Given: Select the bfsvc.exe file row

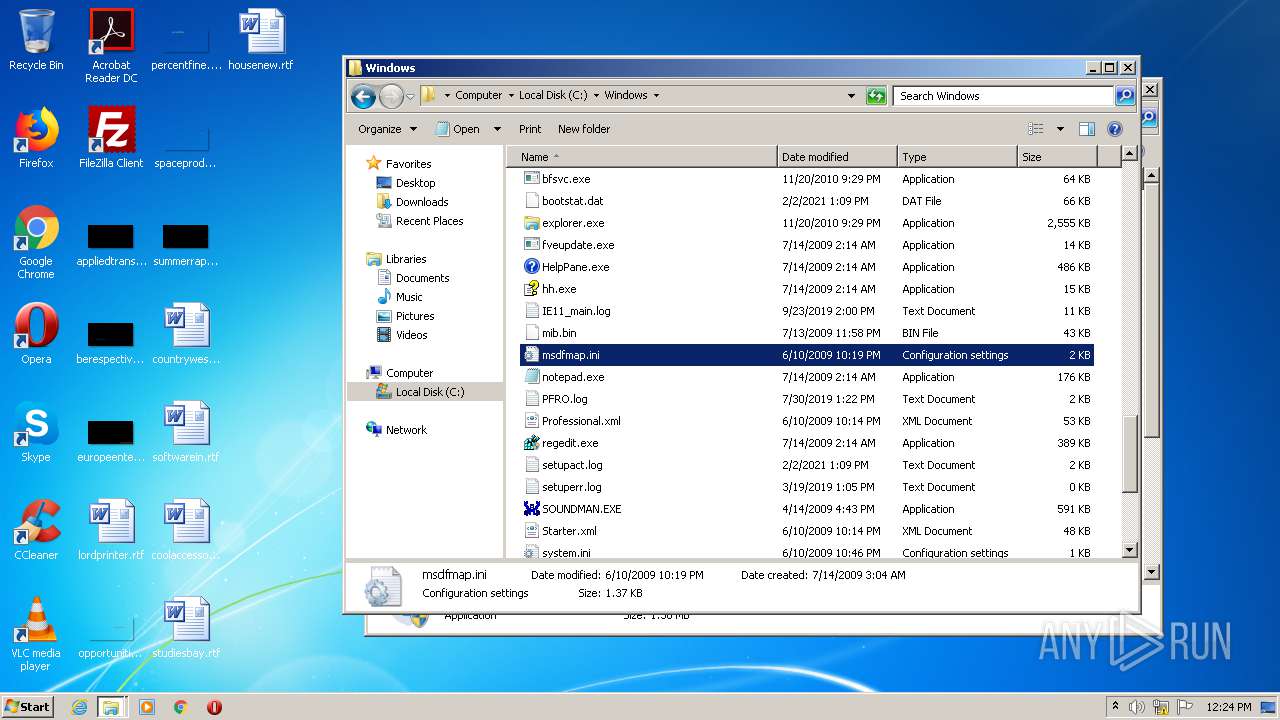Looking at the screenshot, I should tap(807, 179).
